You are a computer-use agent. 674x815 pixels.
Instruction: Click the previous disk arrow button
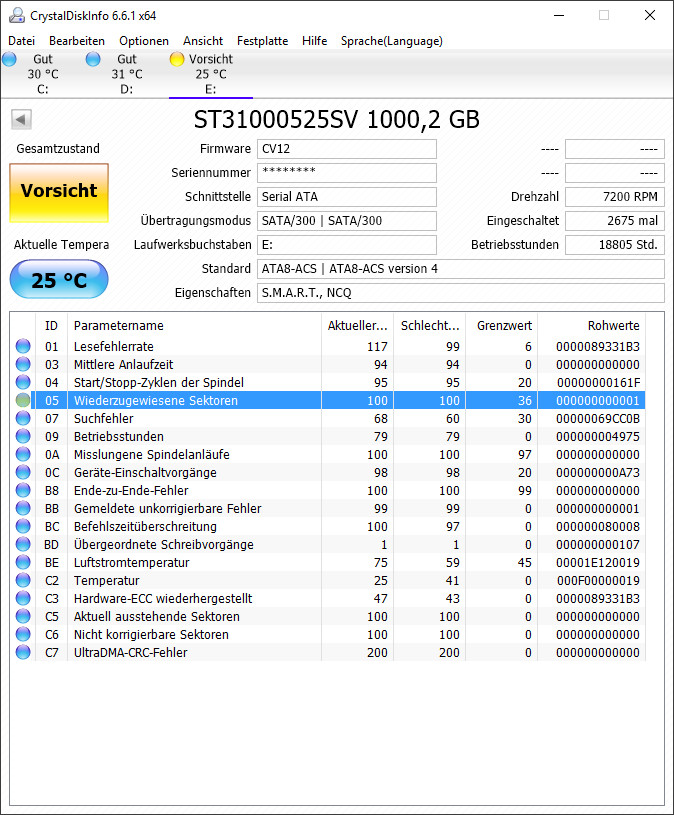pos(21,120)
